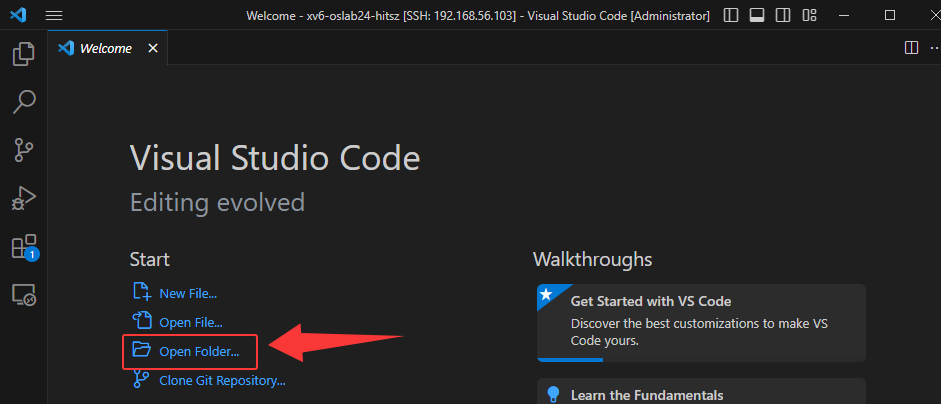Toggle the secondary side bar visibility
Screen dimensions: 941x404
pos(783,16)
